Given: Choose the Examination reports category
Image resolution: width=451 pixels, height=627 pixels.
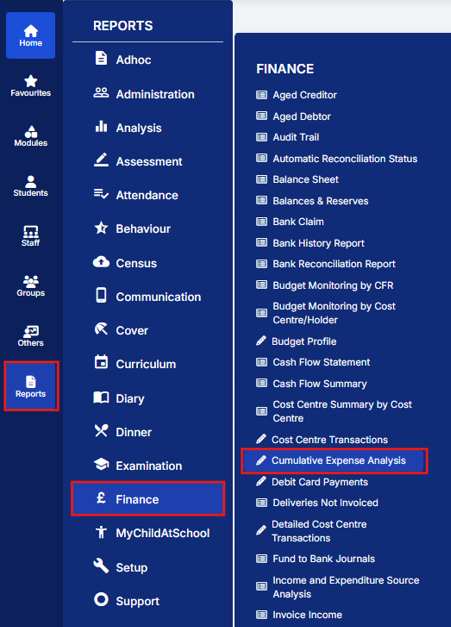Looking at the screenshot, I should click(x=148, y=465).
